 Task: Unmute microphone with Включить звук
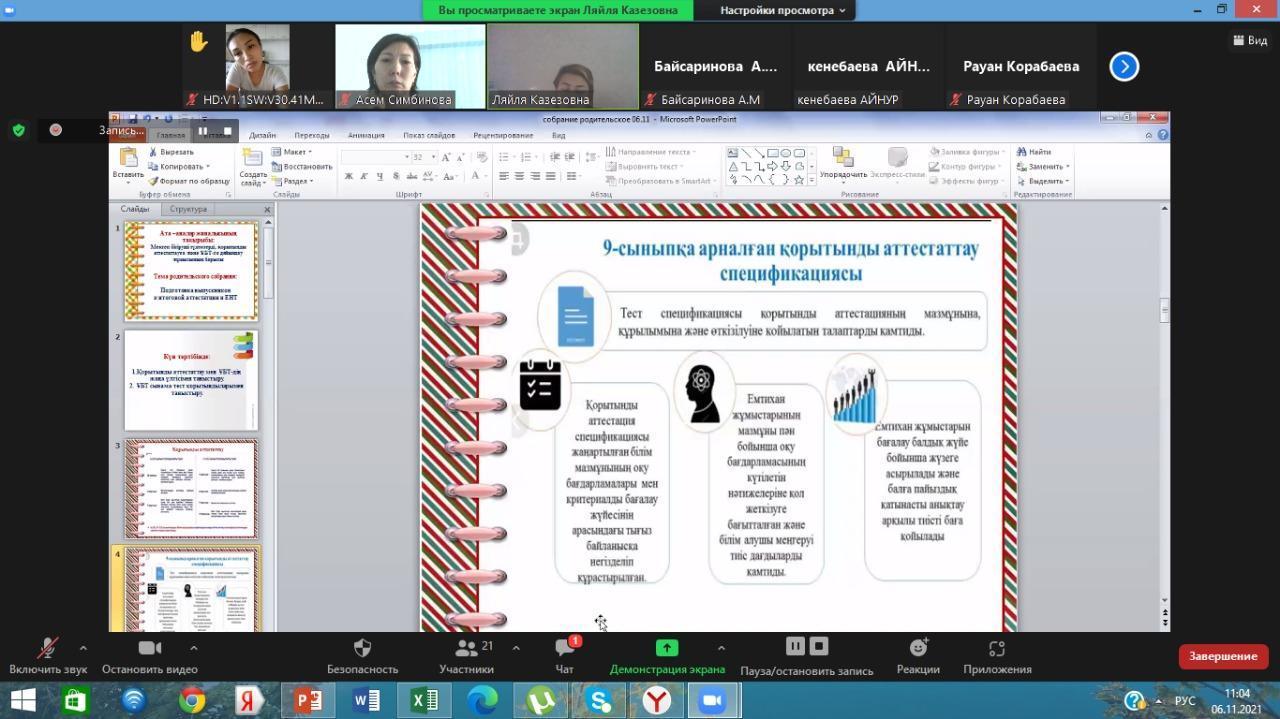coord(47,656)
